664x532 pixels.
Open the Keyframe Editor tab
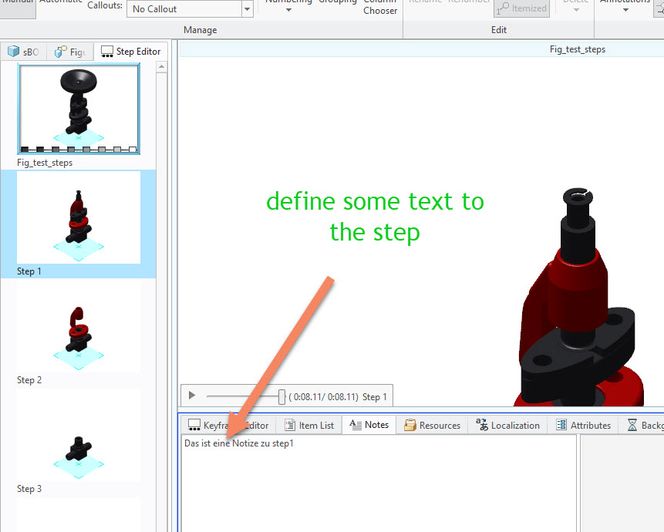(227, 425)
